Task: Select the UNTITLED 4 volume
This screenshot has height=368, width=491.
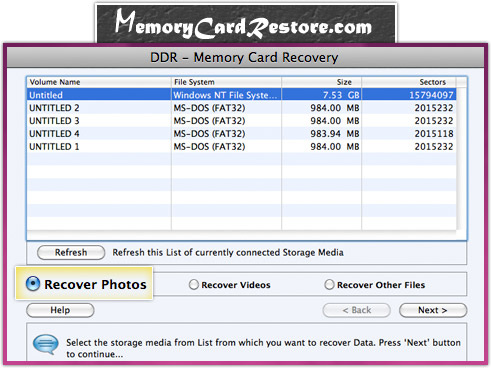Action: click(x=242, y=134)
